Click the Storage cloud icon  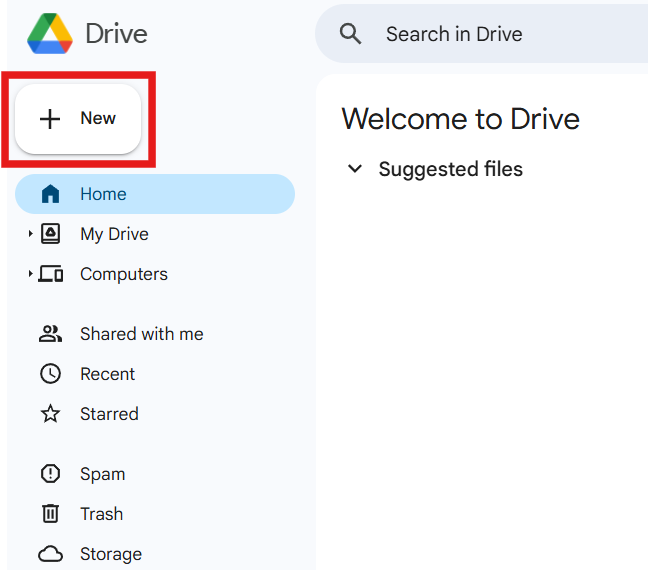point(50,554)
